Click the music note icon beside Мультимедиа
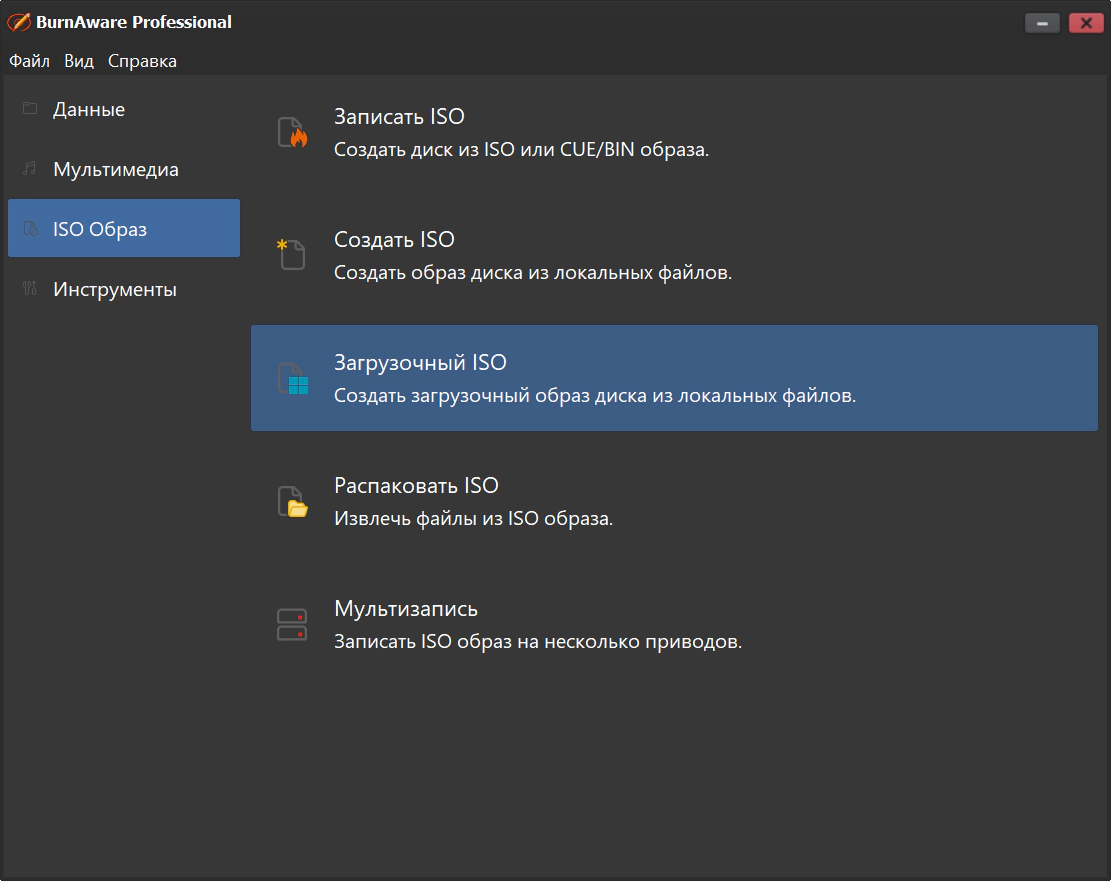 point(30,169)
